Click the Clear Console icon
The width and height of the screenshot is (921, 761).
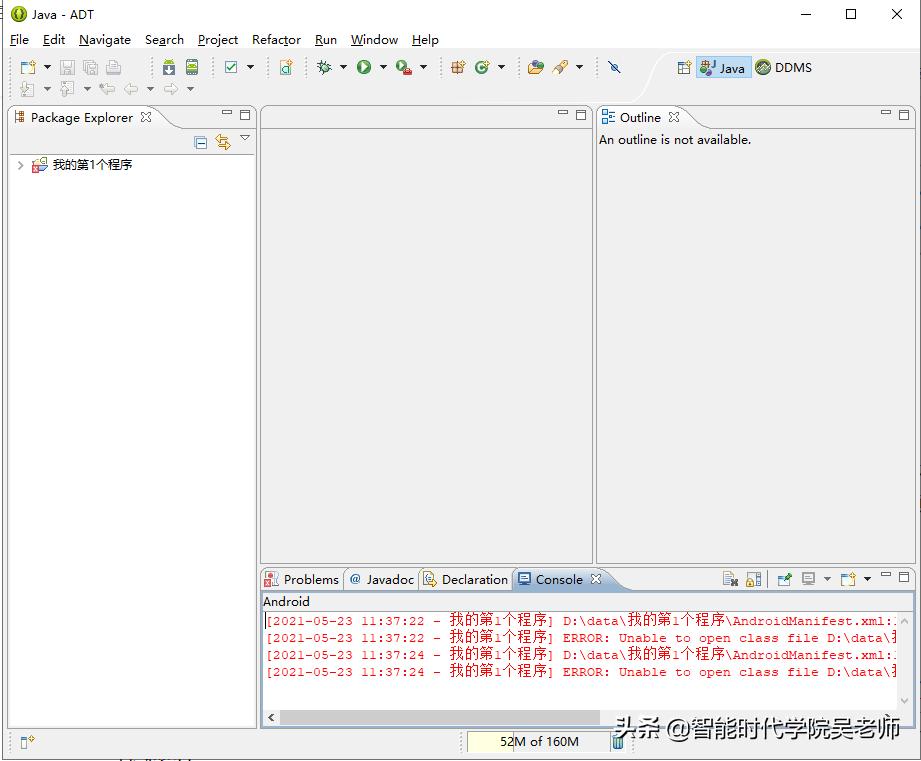tap(730, 579)
